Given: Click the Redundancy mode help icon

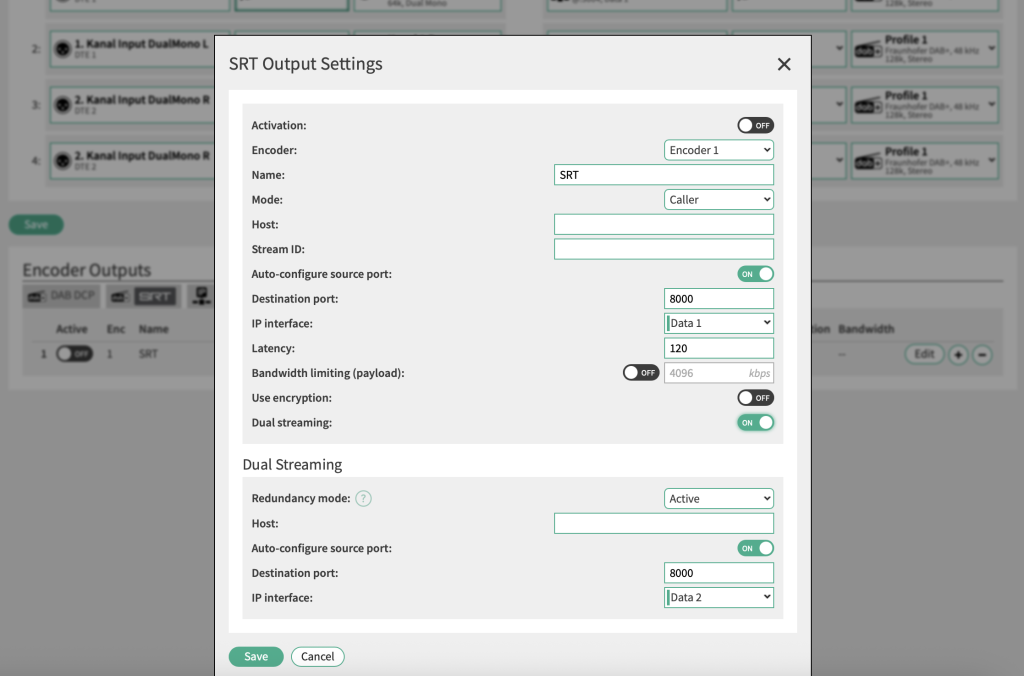Looking at the screenshot, I should 364,498.
